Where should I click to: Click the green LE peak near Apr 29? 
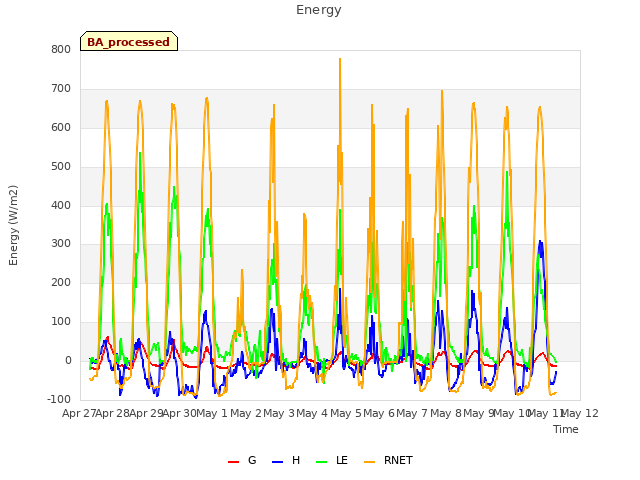(x=140, y=153)
